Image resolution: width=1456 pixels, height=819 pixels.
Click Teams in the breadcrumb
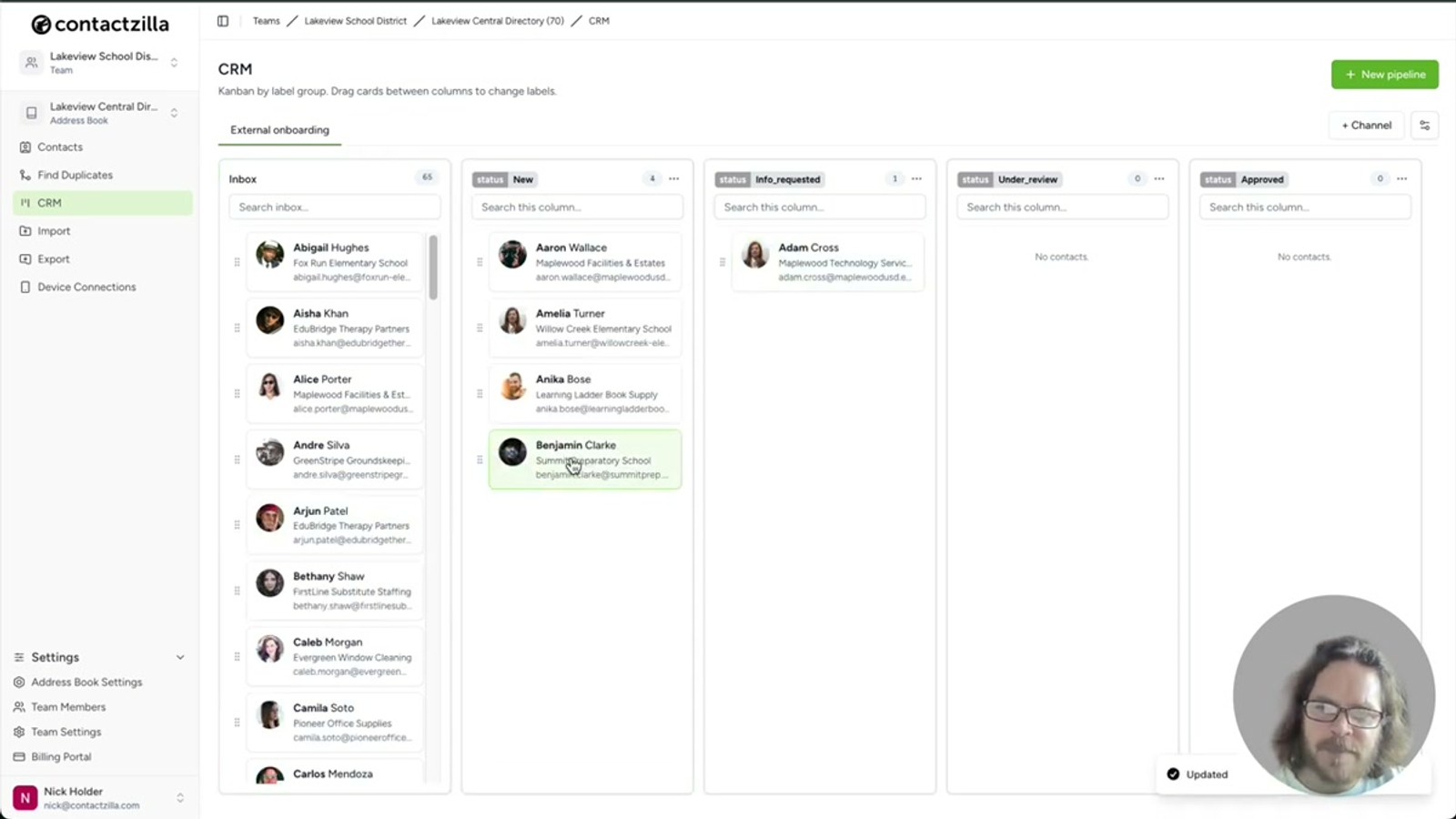pos(267,21)
